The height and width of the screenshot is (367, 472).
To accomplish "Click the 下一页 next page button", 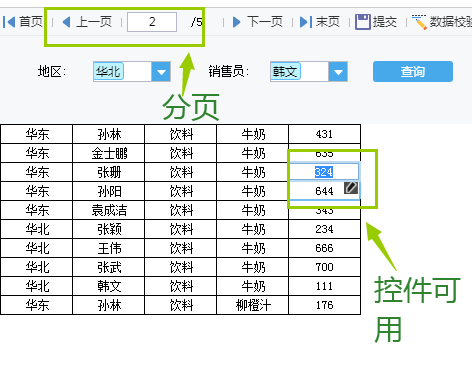I will [257, 22].
